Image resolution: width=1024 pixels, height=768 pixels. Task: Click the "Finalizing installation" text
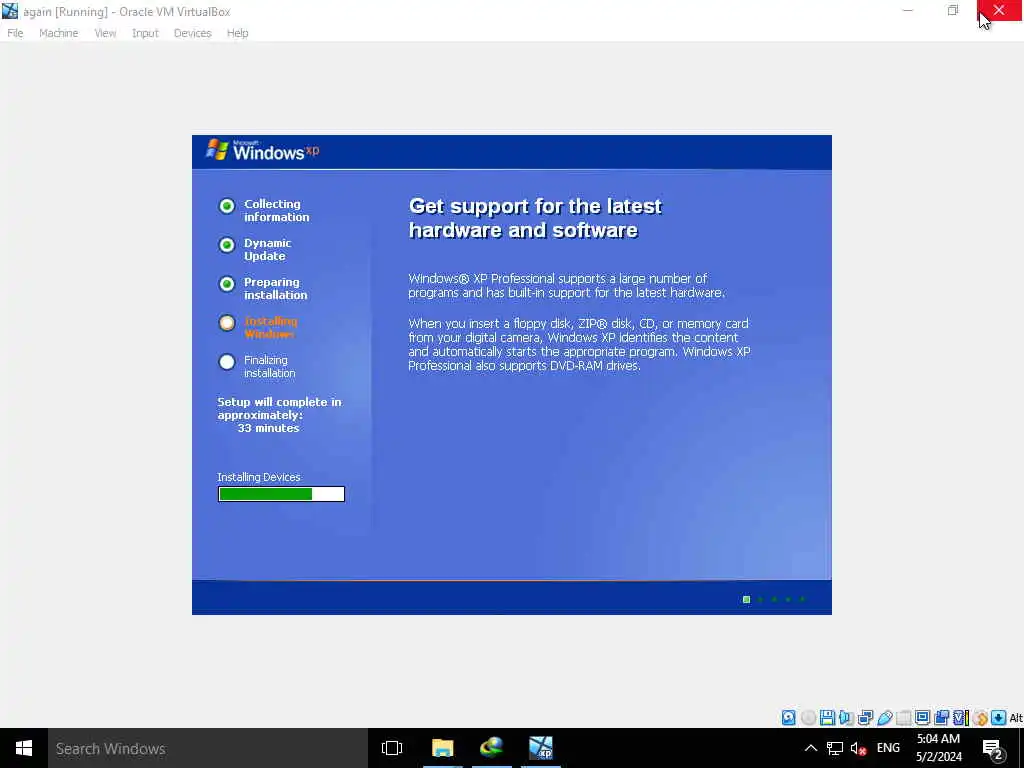click(270, 366)
